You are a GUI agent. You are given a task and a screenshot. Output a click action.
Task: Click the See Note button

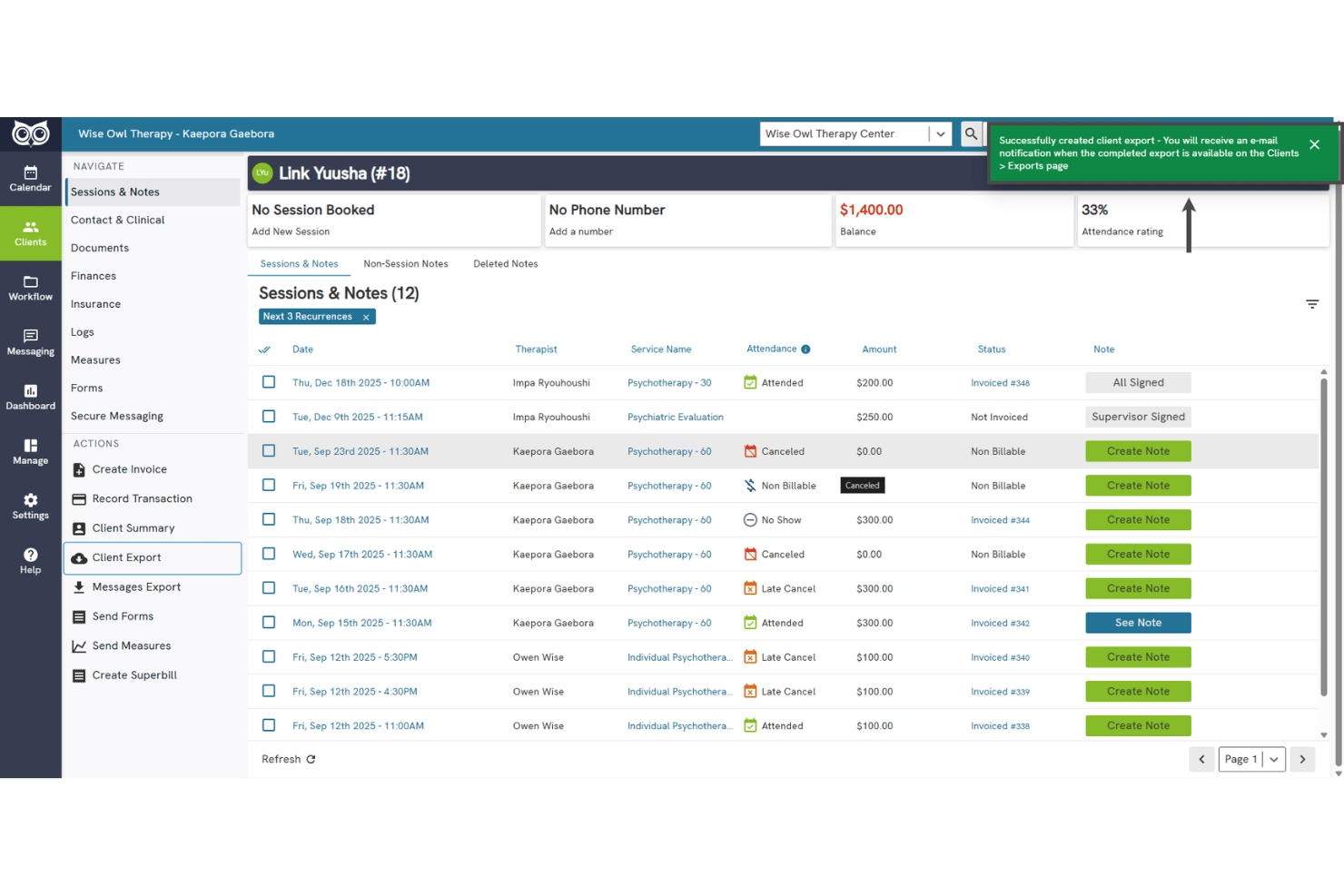click(1138, 623)
